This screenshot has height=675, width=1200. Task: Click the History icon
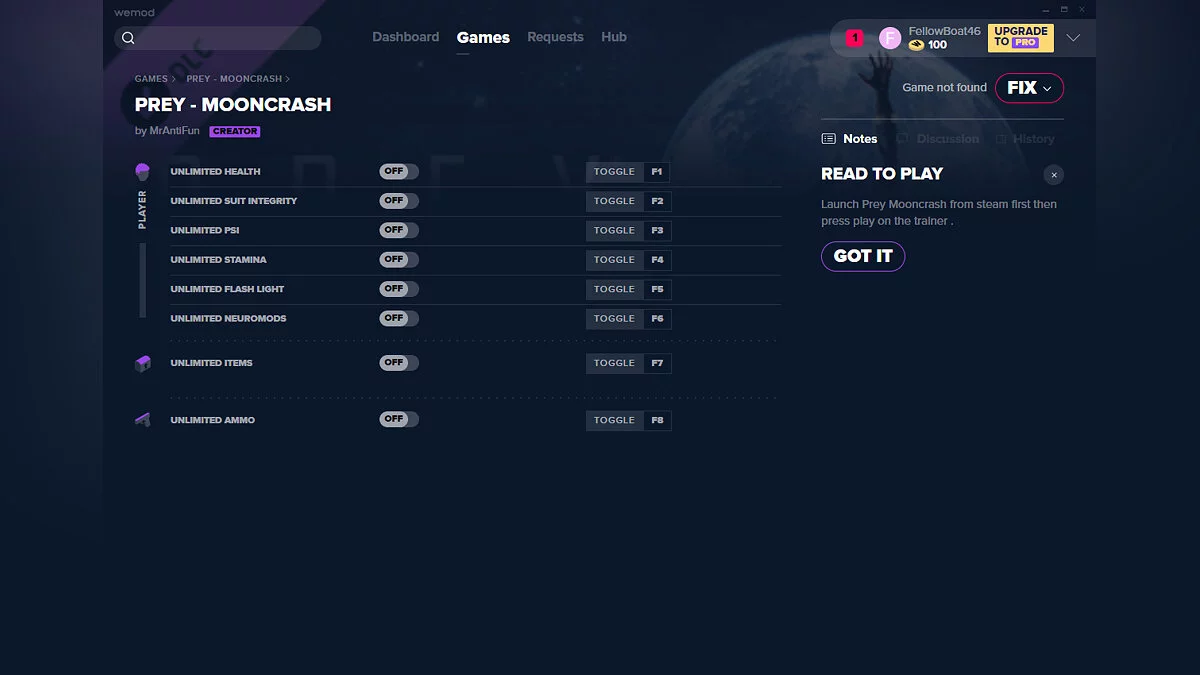(x=1001, y=139)
